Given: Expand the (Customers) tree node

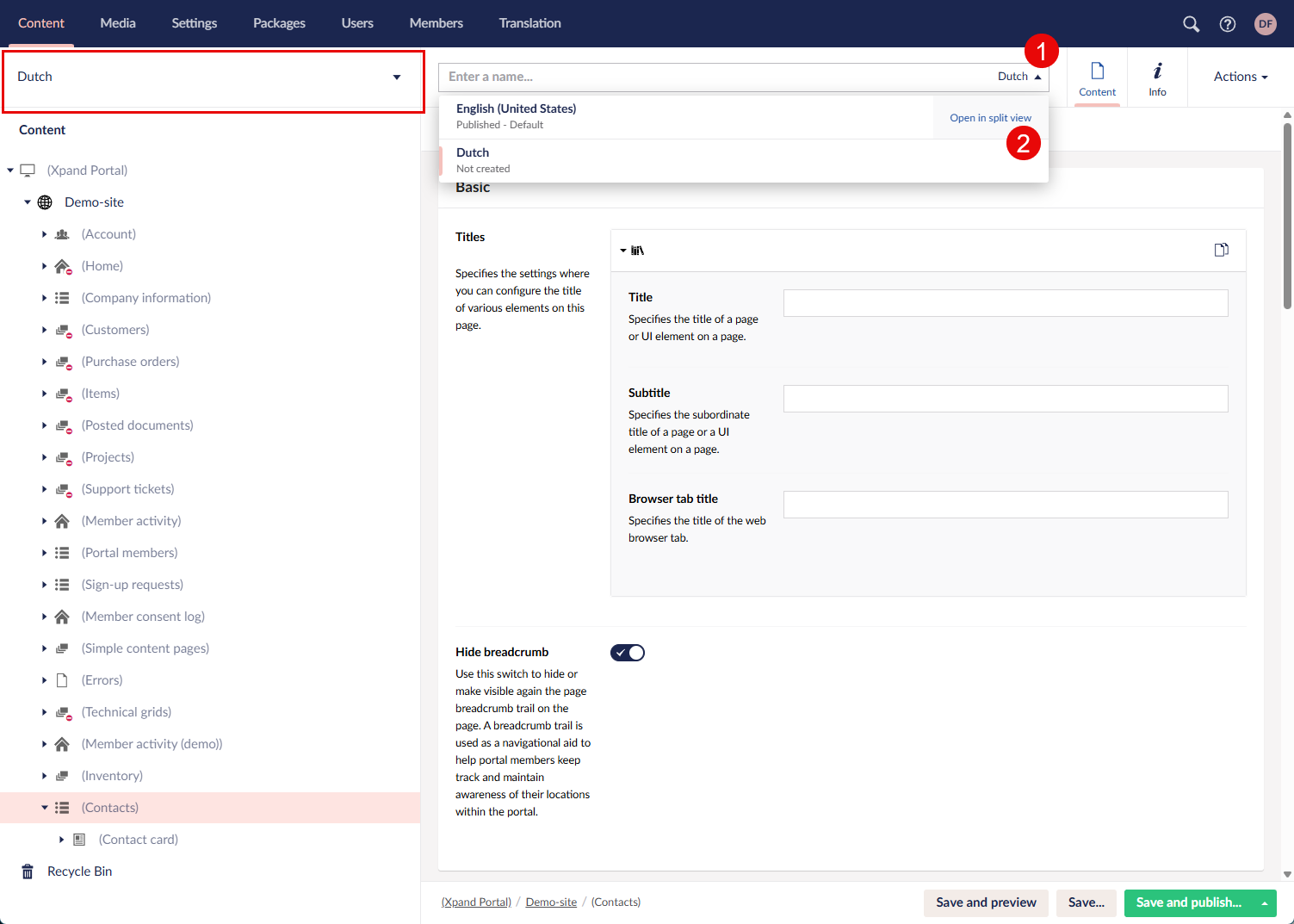Looking at the screenshot, I should (x=44, y=330).
